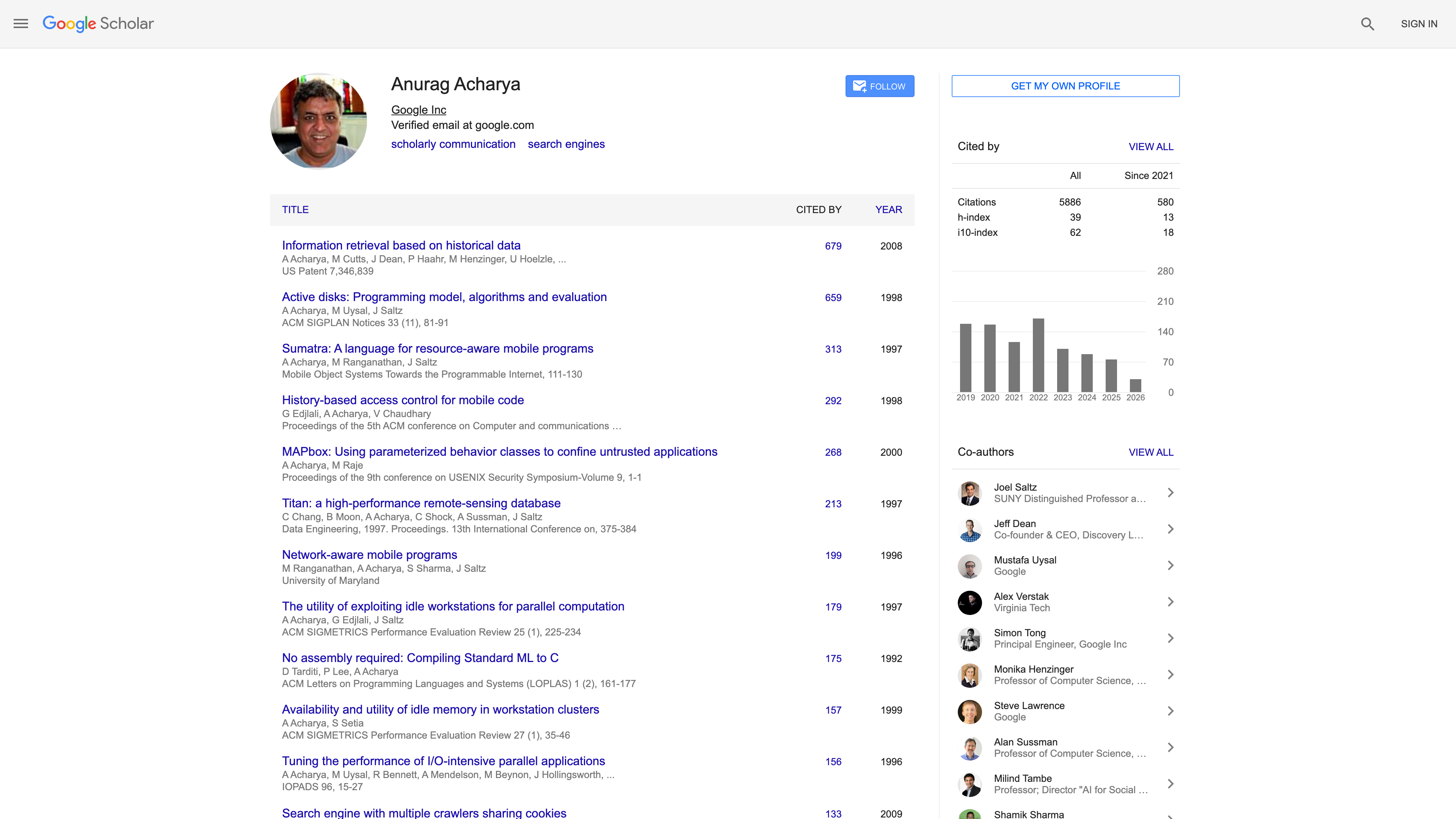Open citations count 268
The height and width of the screenshot is (819, 1456).
point(833,452)
